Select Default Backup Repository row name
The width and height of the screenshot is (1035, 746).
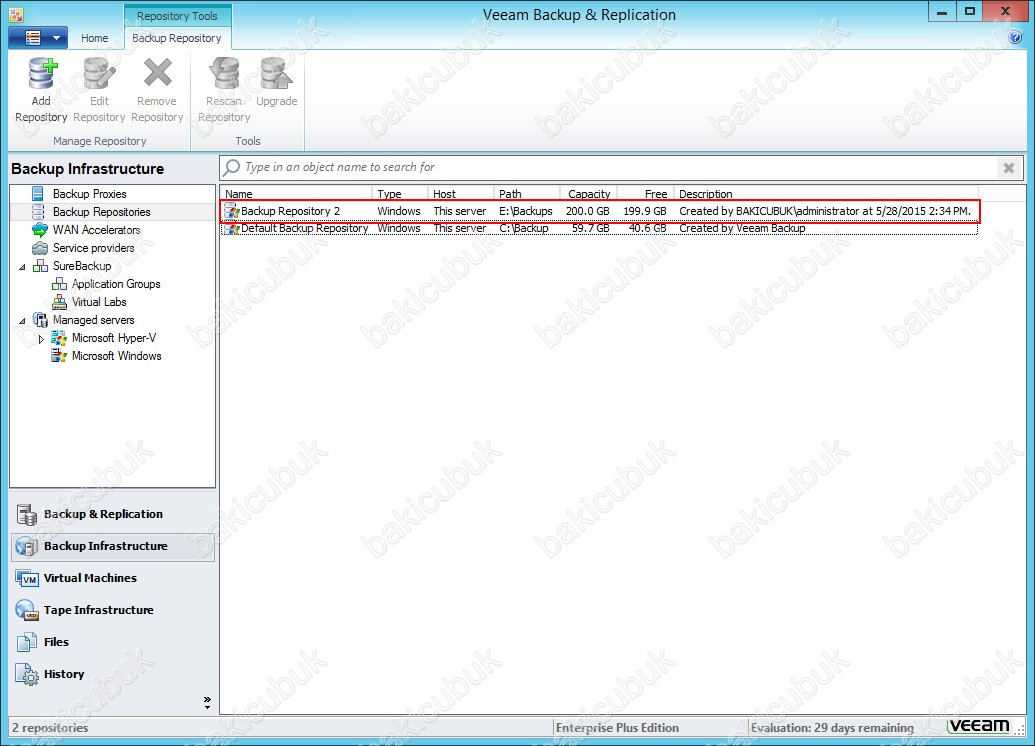304,228
